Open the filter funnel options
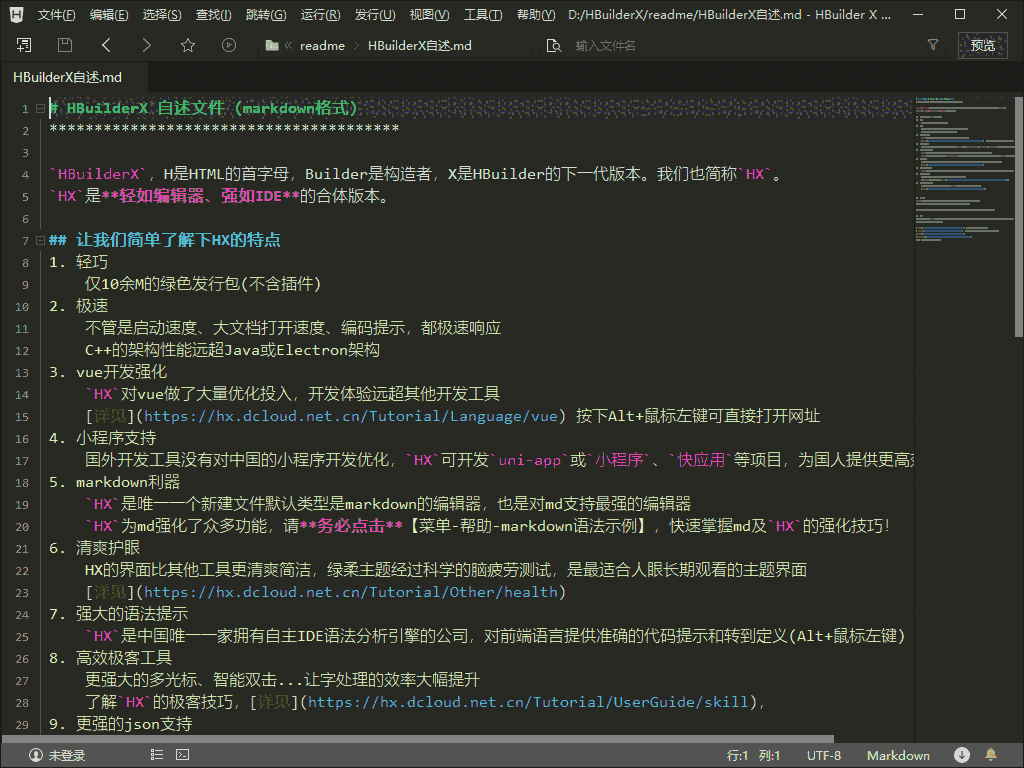 (x=933, y=45)
